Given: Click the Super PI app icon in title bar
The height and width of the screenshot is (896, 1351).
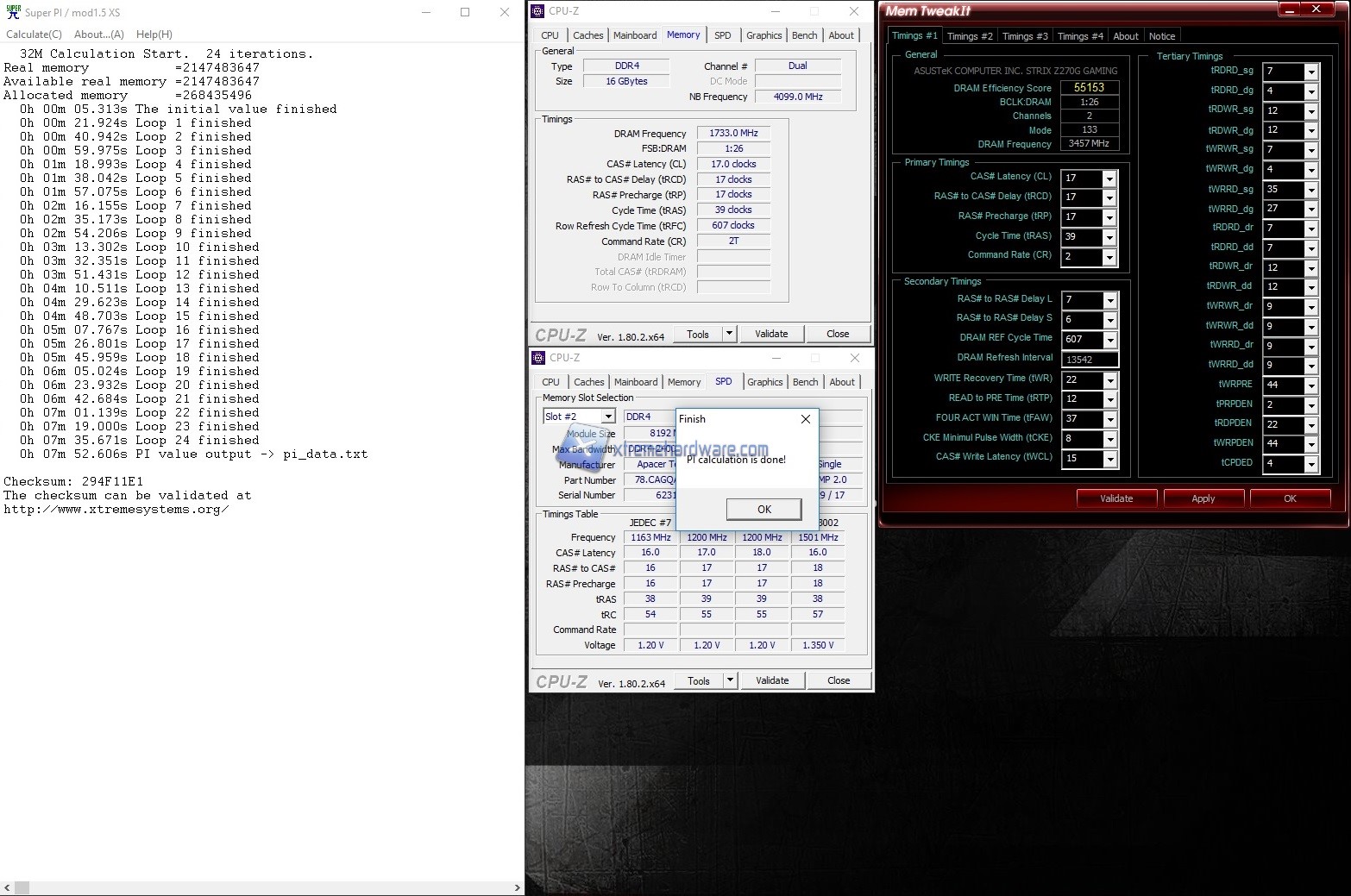Looking at the screenshot, I should pyautogui.click(x=13, y=12).
